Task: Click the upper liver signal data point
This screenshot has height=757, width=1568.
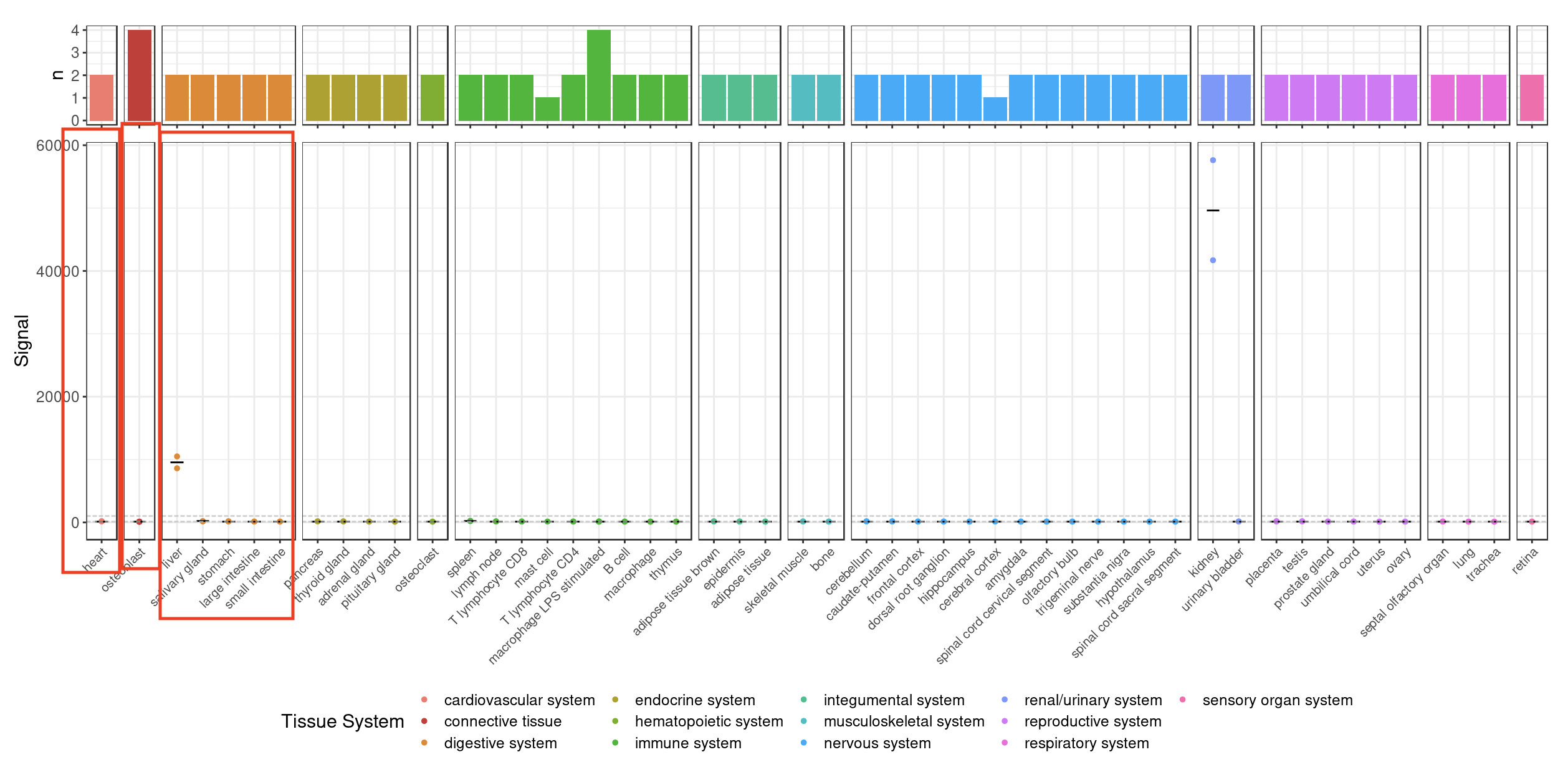Action: 177,456
